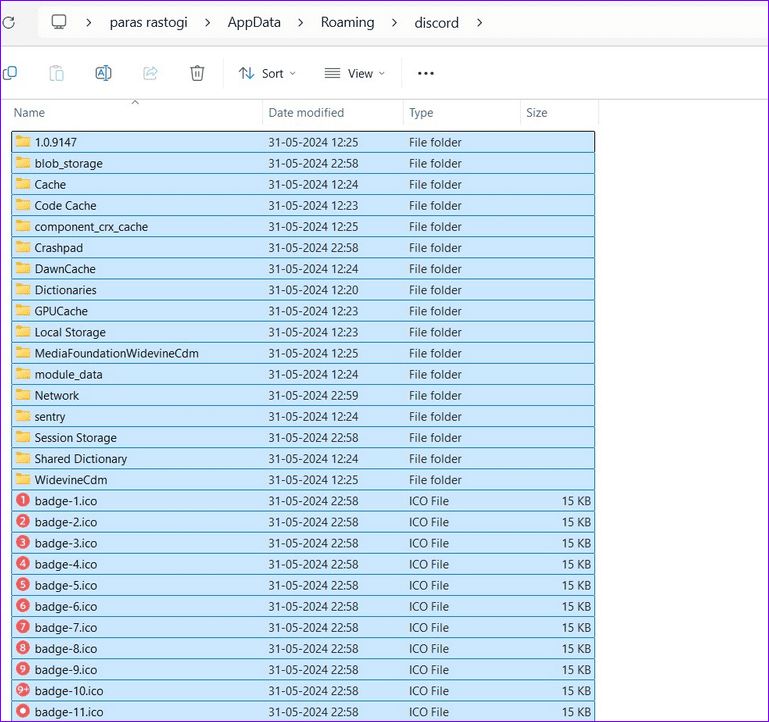Click the badge-10.ico 9+ icon
The width and height of the screenshot is (769, 722).
(x=23, y=690)
